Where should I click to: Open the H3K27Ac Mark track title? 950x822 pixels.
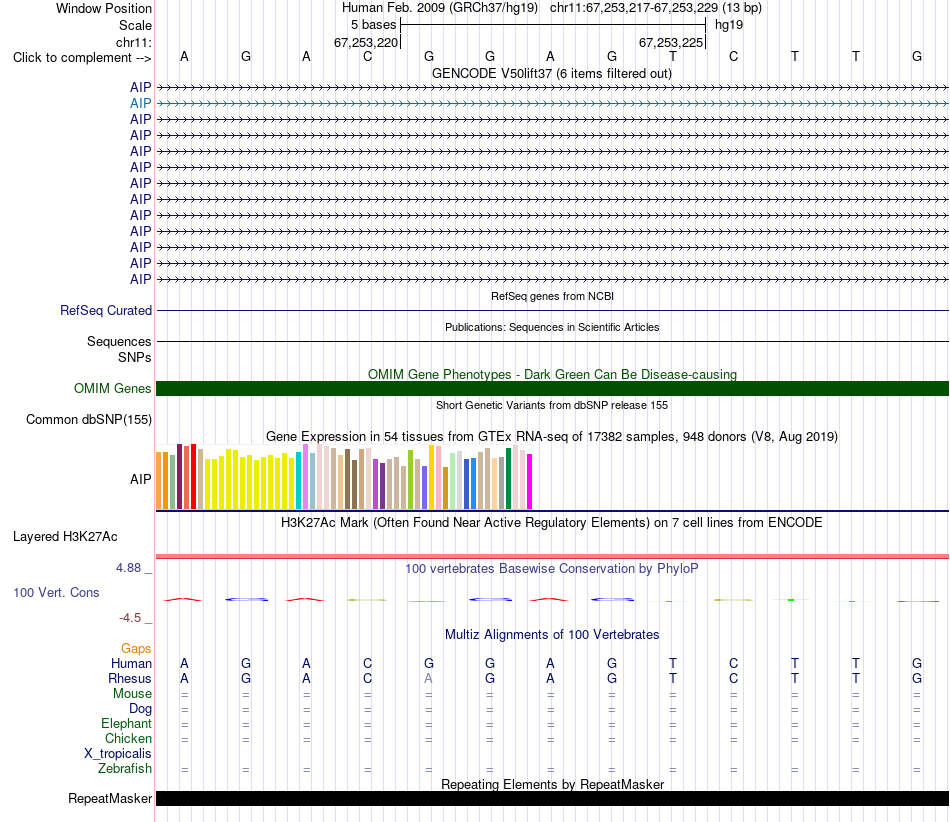click(552, 523)
